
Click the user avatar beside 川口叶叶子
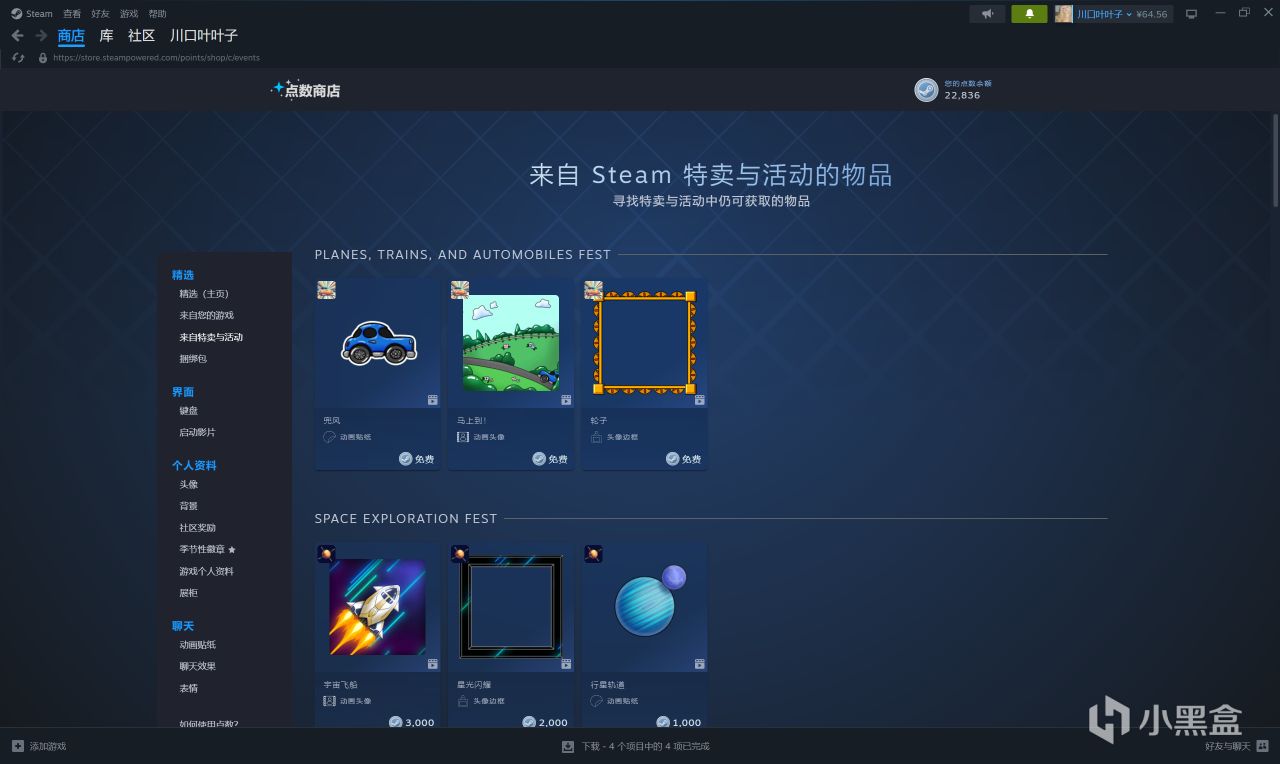[x=1063, y=14]
